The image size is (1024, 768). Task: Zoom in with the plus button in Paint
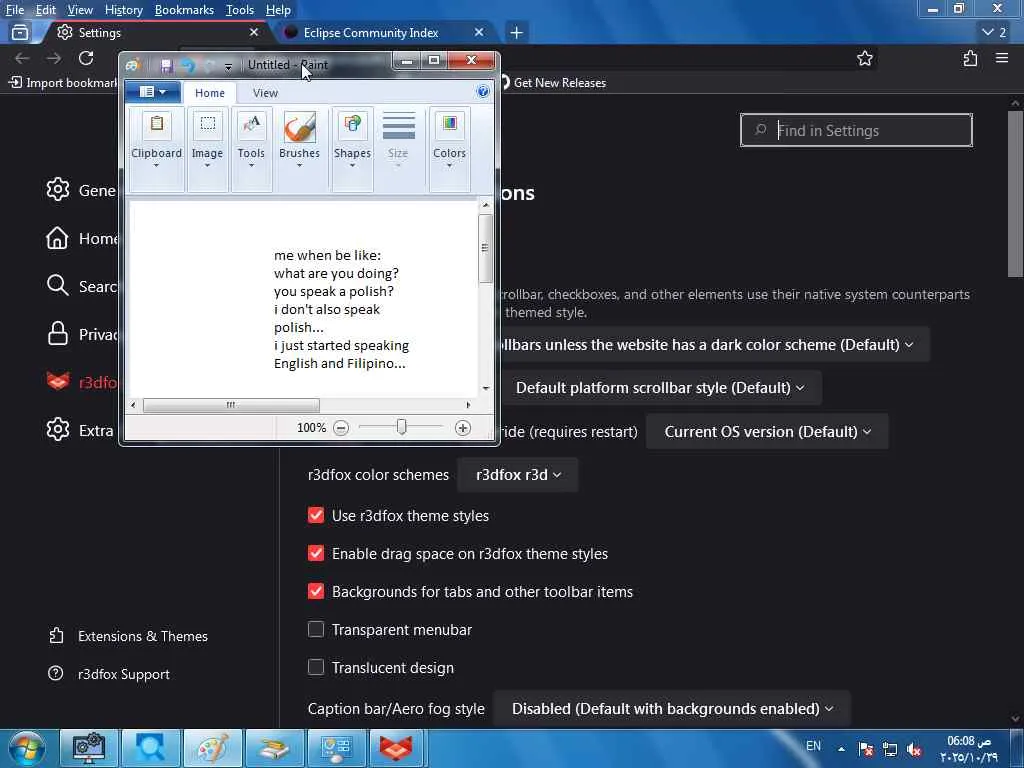pyautogui.click(x=462, y=428)
